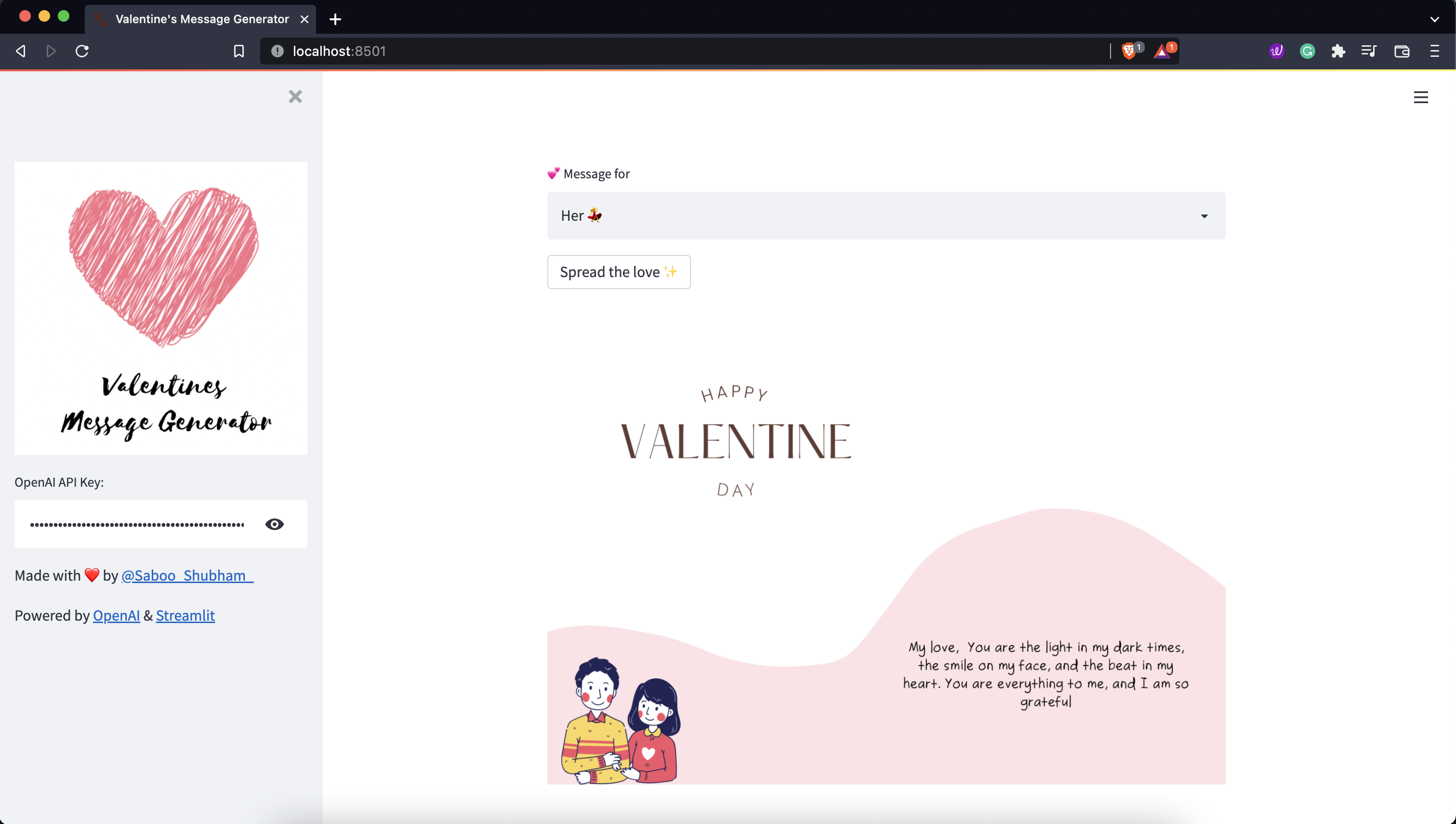Viewport: 1456px width, 824px height.
Task: Open the browser main menu
Action: (x=1434, y=51)
